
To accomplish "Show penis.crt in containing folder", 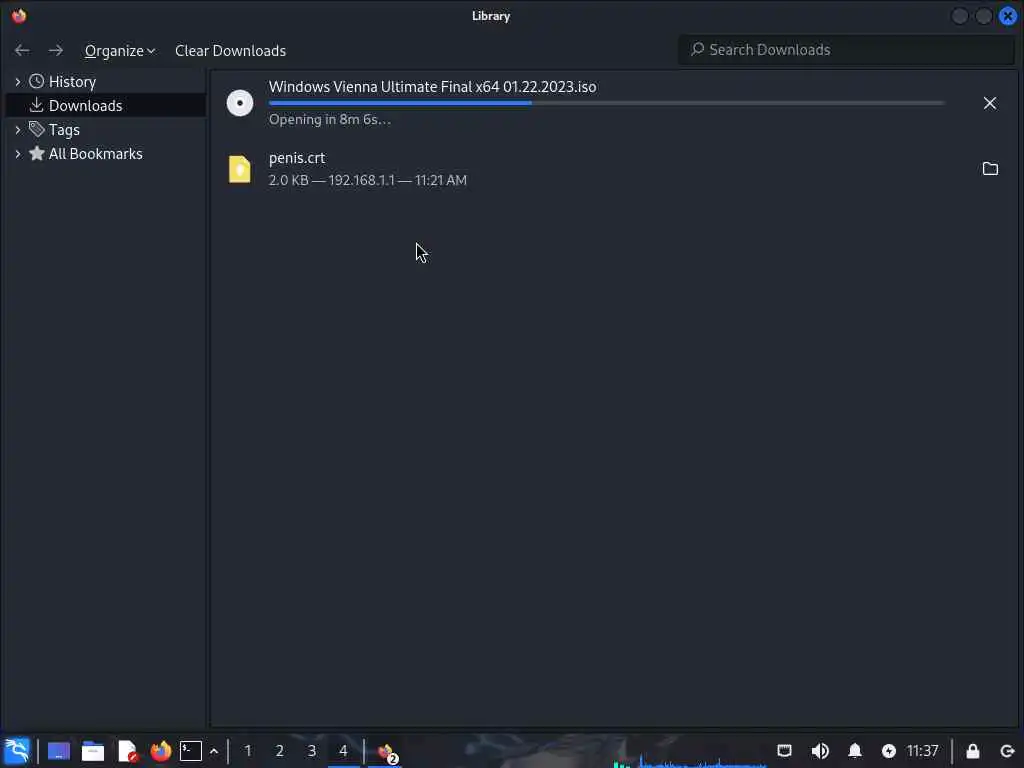I will tap(990, 168).
